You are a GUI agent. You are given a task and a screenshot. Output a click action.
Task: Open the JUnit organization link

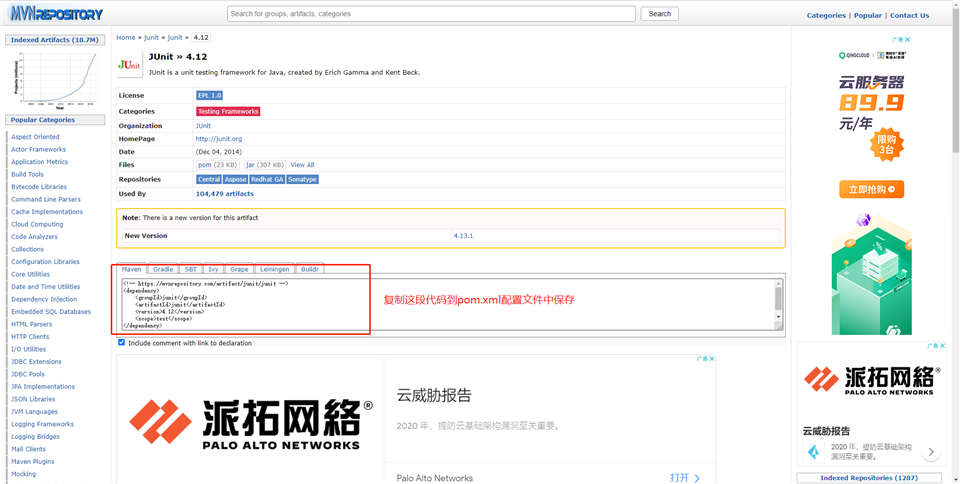(203, 125)
